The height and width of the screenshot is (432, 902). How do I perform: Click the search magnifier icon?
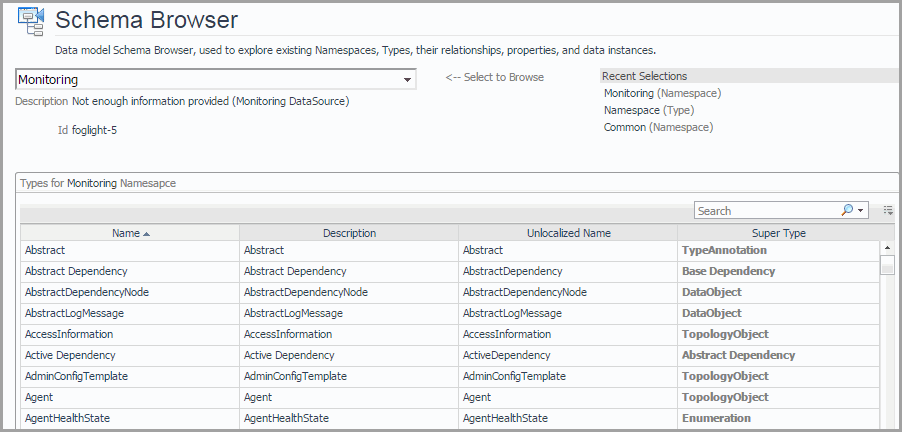click(x=846, y=211)
